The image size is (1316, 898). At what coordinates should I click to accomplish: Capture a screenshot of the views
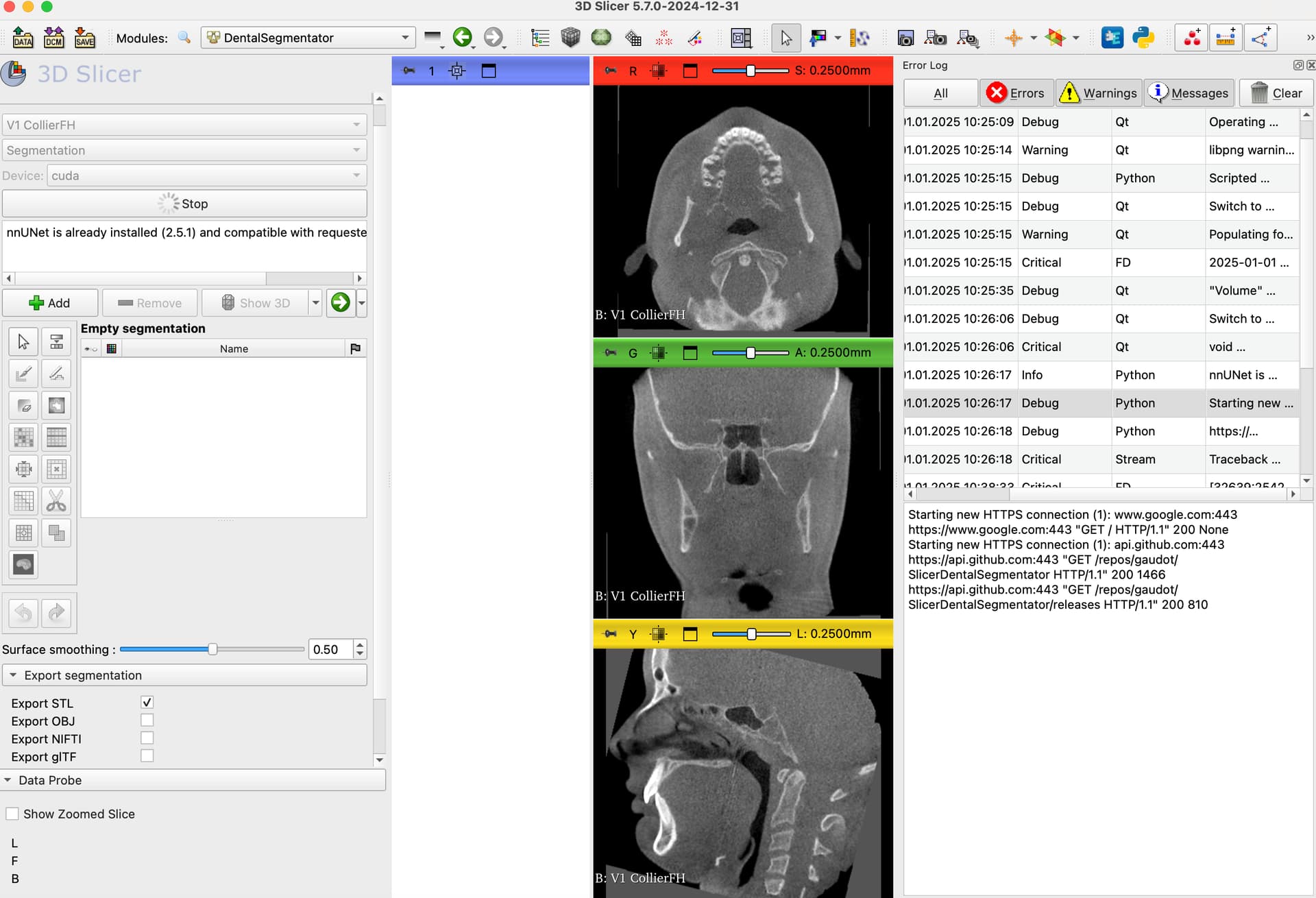point(905,38)
